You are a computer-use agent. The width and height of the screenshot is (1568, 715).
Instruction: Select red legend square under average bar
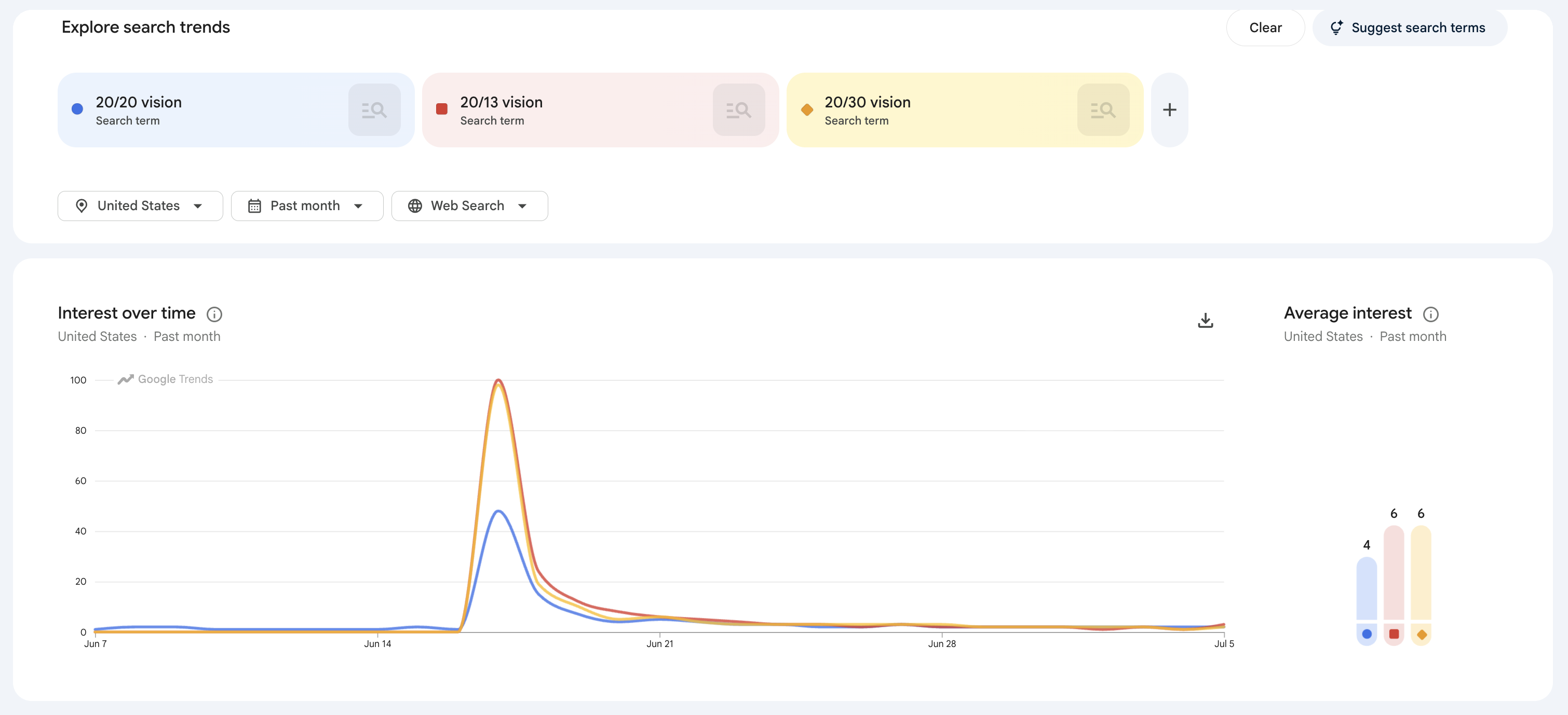(1394, 634)
